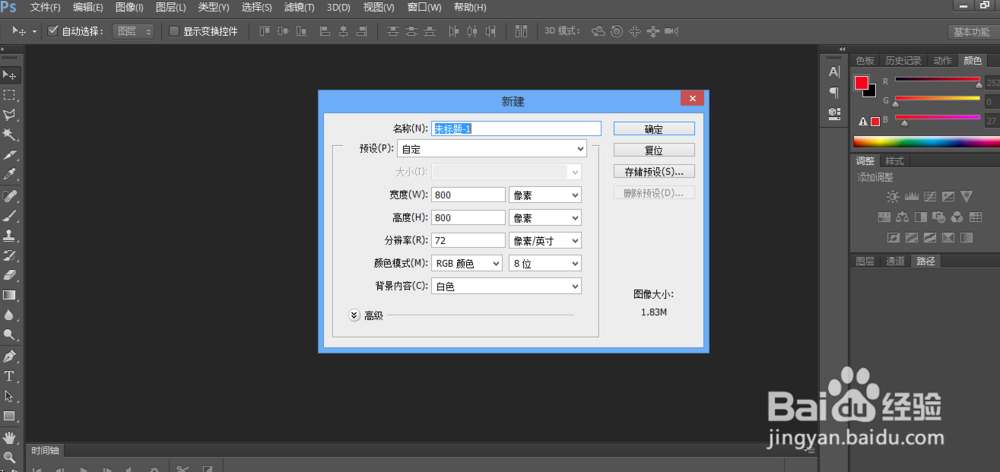Click Auto-Align Layers in options bar
The image size is (1000, 472).
[x=522, y=31]
